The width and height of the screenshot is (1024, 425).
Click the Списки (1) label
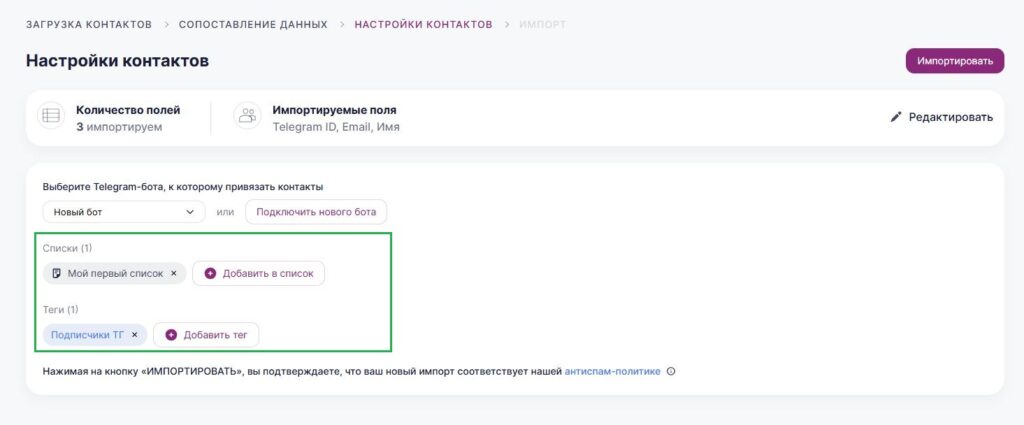tap(67, 248)
